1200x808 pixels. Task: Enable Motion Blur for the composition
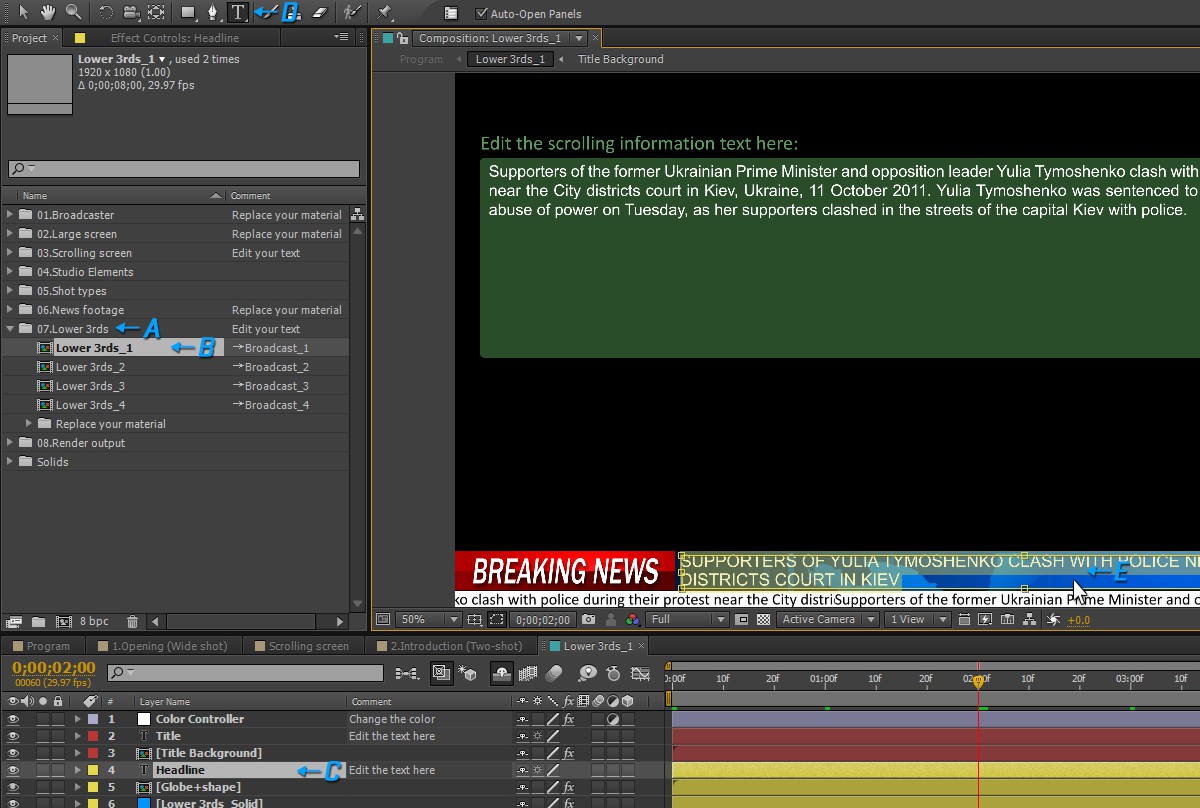point(555,674)
